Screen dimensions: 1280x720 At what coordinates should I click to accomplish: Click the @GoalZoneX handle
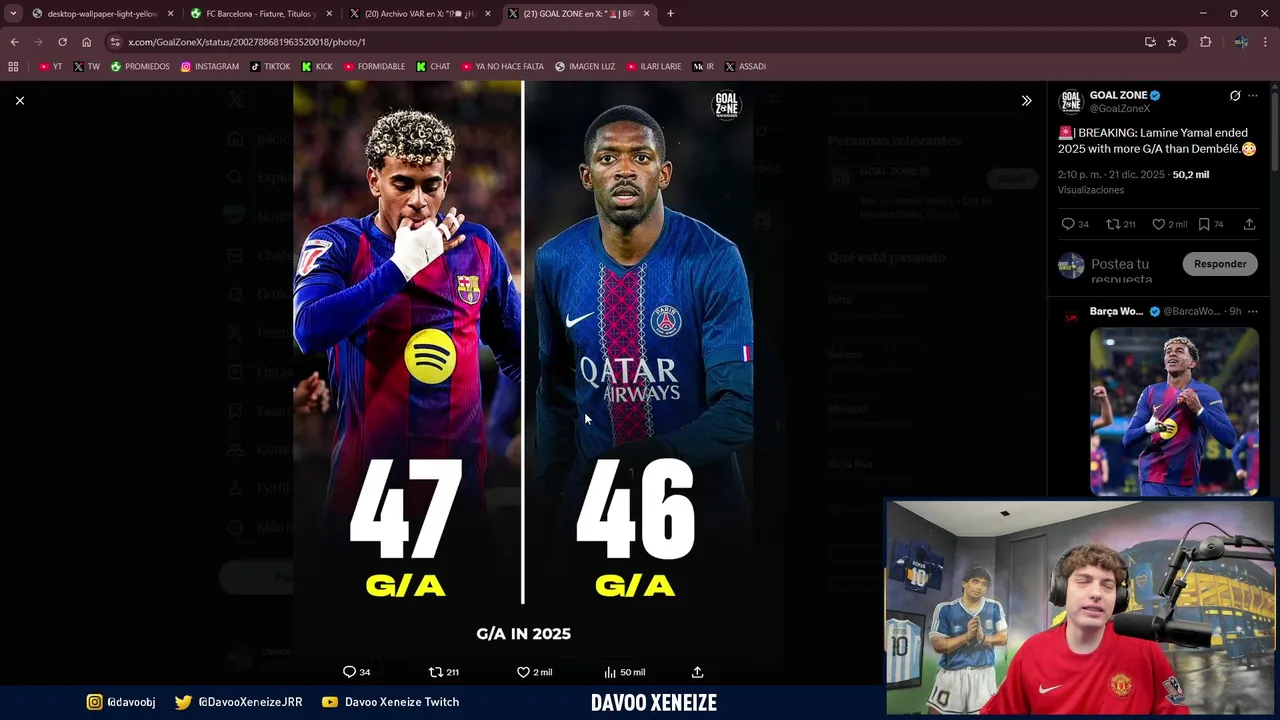(x=1120, y=108)
